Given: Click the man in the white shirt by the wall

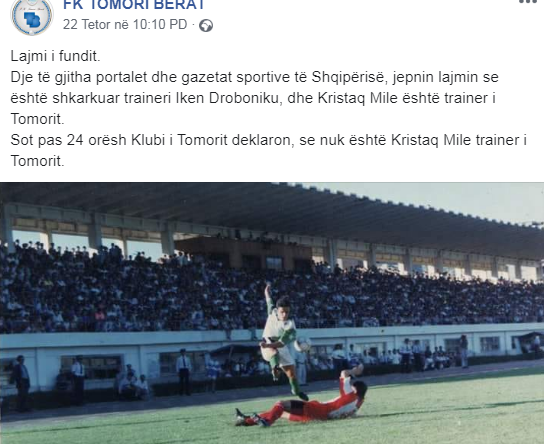Looking at the screenshot, I should point(183,372).
